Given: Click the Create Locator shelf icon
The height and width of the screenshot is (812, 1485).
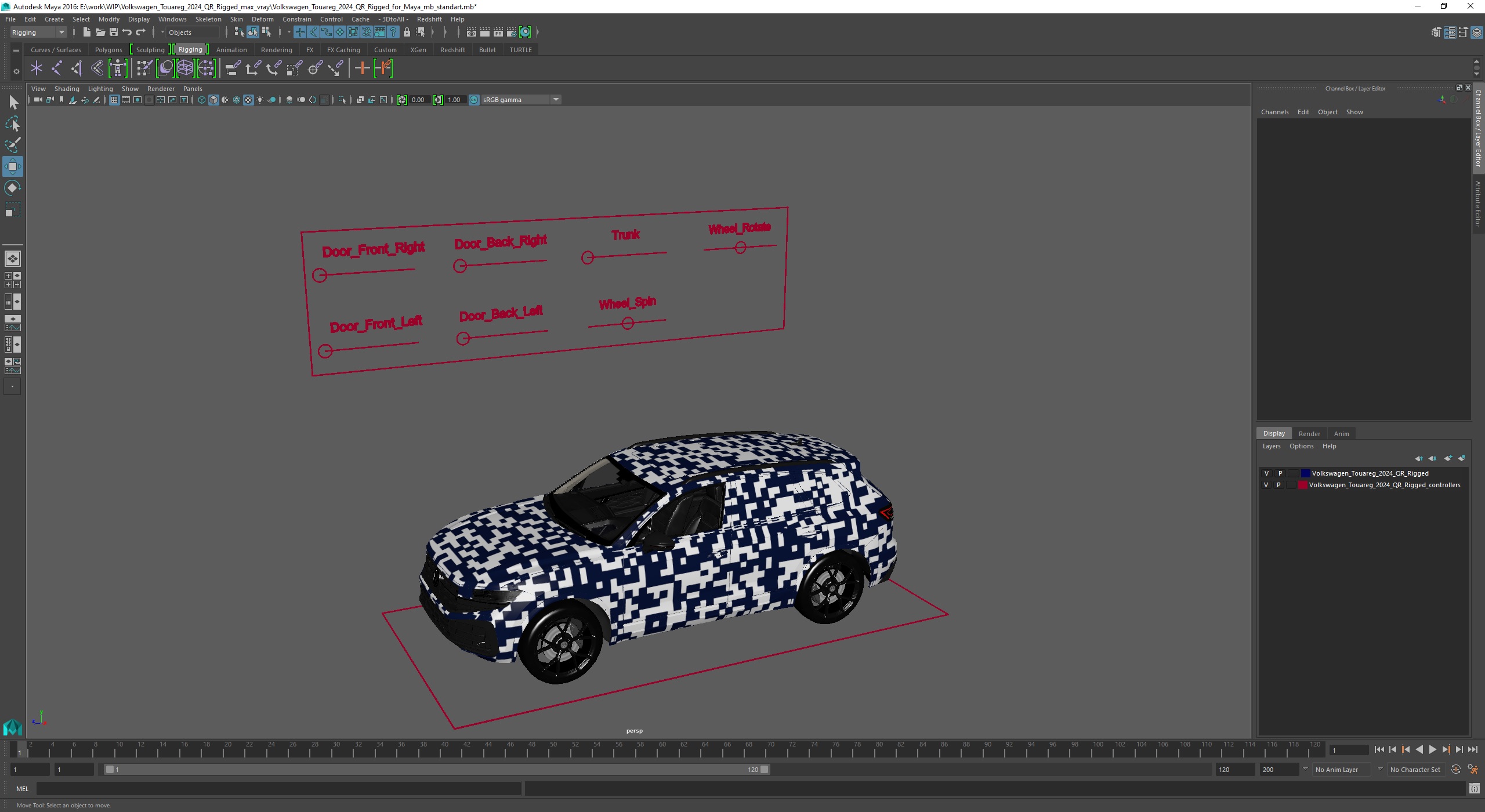Looking at the screenshot, I should click(x=37, y=68).
